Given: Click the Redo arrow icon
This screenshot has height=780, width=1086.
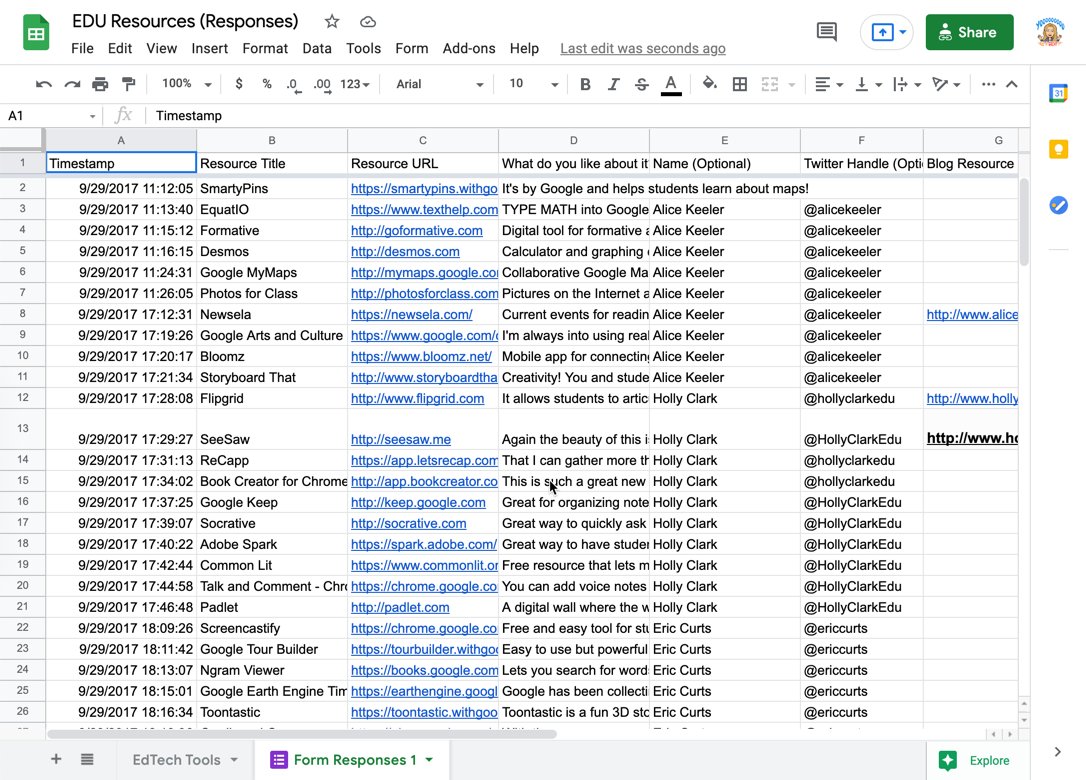Looking at the screenshot, I should pyautogui.click(x=72, y=85).
